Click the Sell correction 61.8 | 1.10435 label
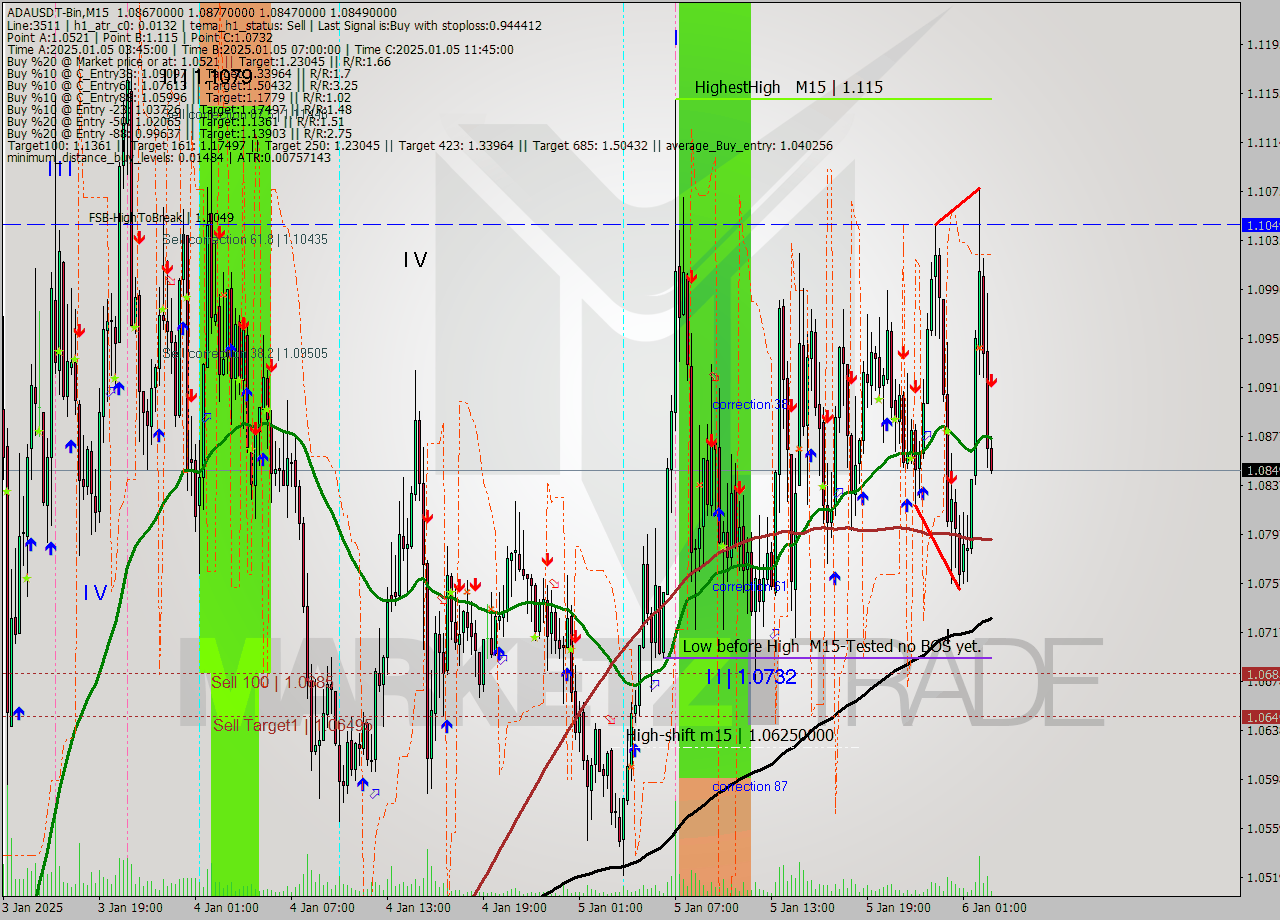1280x920 pixels. click(x=245, y=240)
